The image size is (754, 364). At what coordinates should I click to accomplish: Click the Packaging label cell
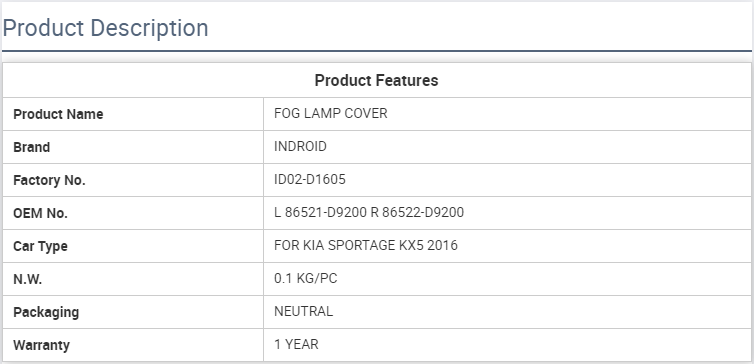point(133,312)
